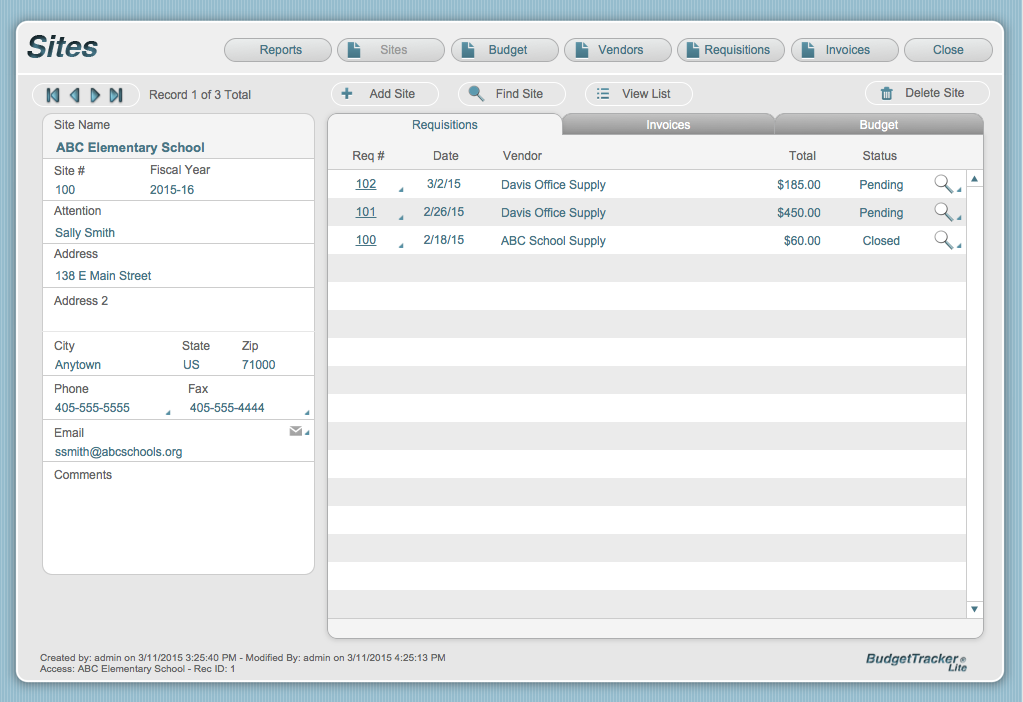
Task: Go to the previous site record
Action: (x=74, y=95)
